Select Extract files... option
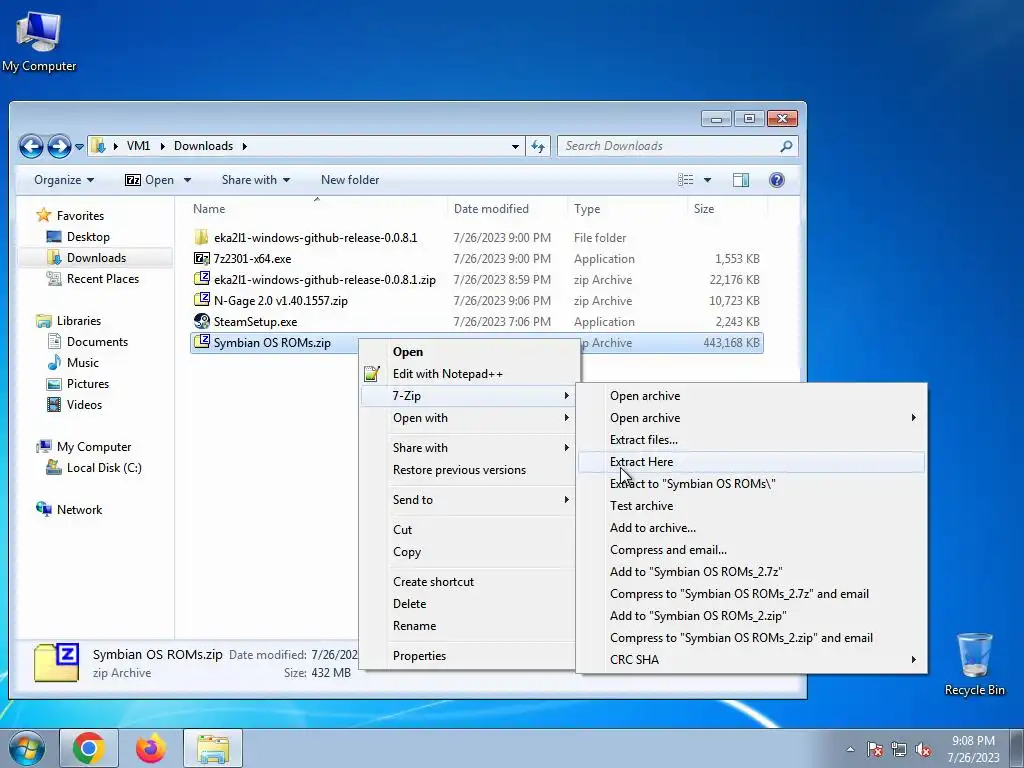 [751, 440]
